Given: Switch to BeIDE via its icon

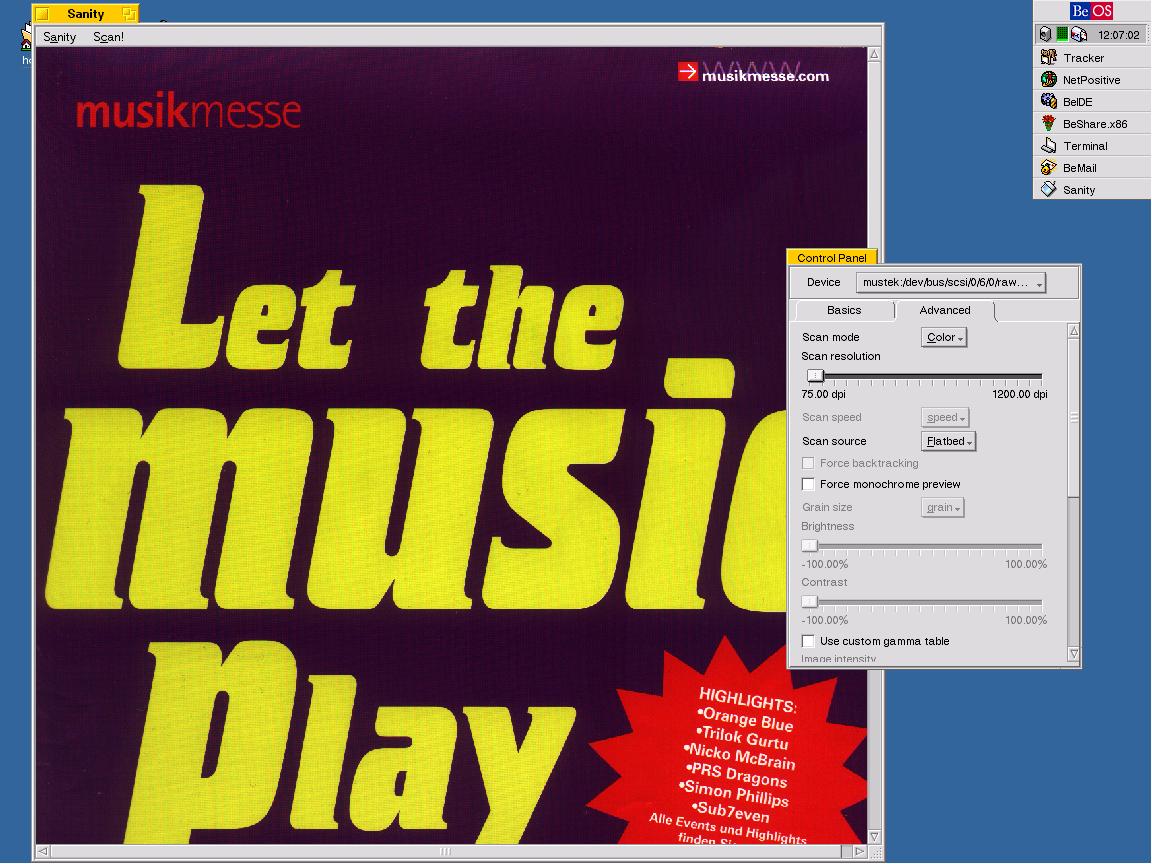Looking at the screenshot, I should click(x=1049, y=102).
